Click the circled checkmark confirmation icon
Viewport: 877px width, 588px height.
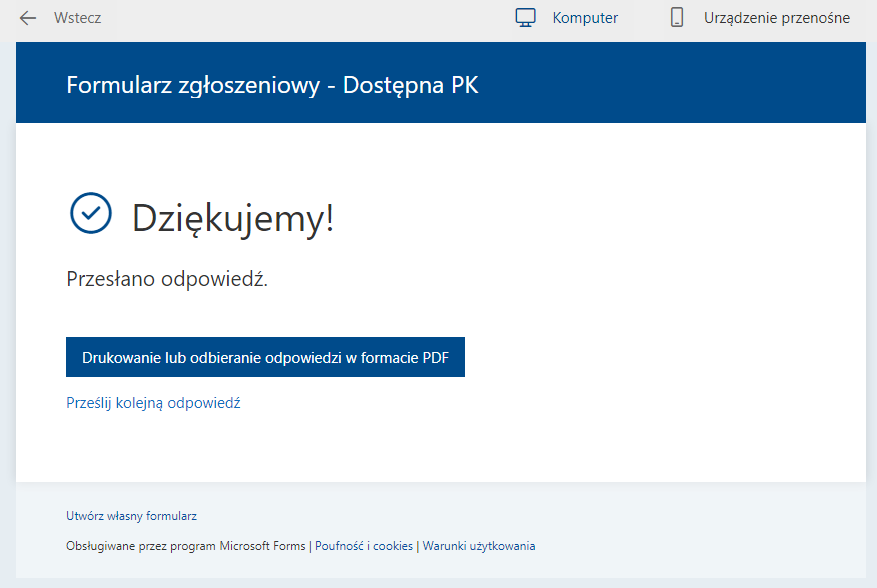[90, 213]
